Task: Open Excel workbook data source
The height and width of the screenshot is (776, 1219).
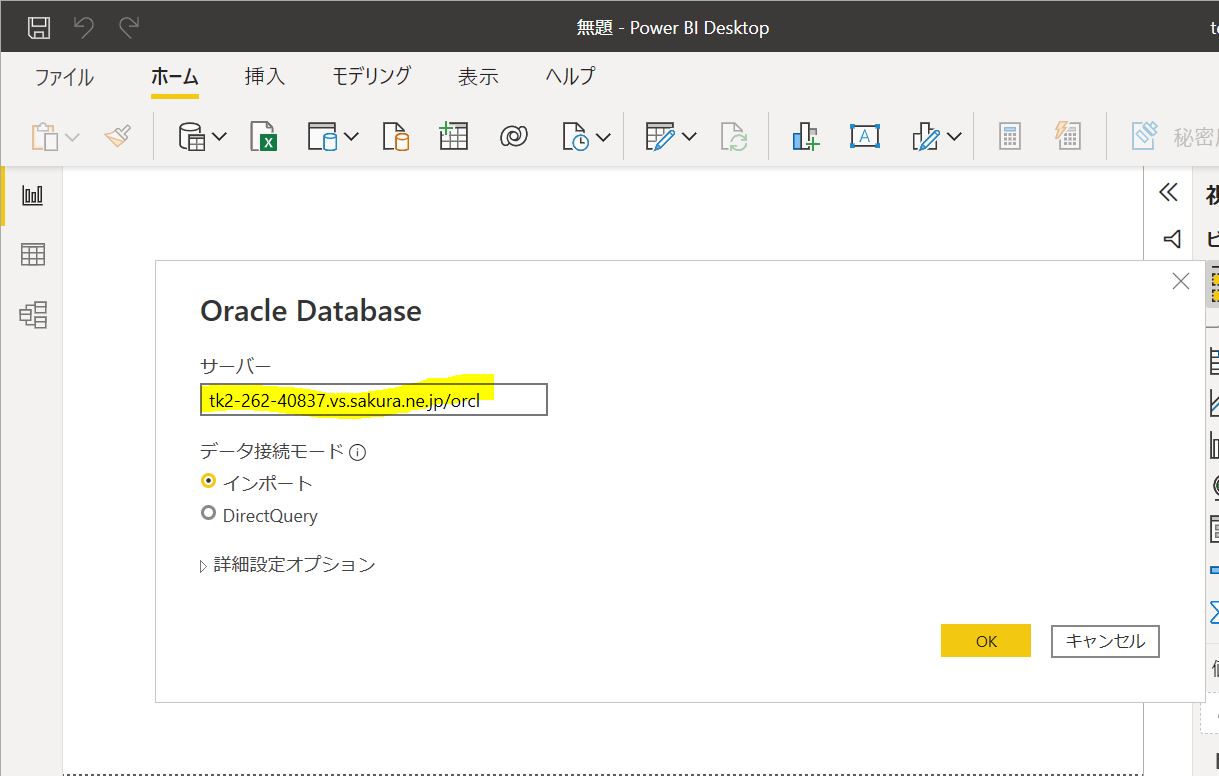Action: pos(263,137)
